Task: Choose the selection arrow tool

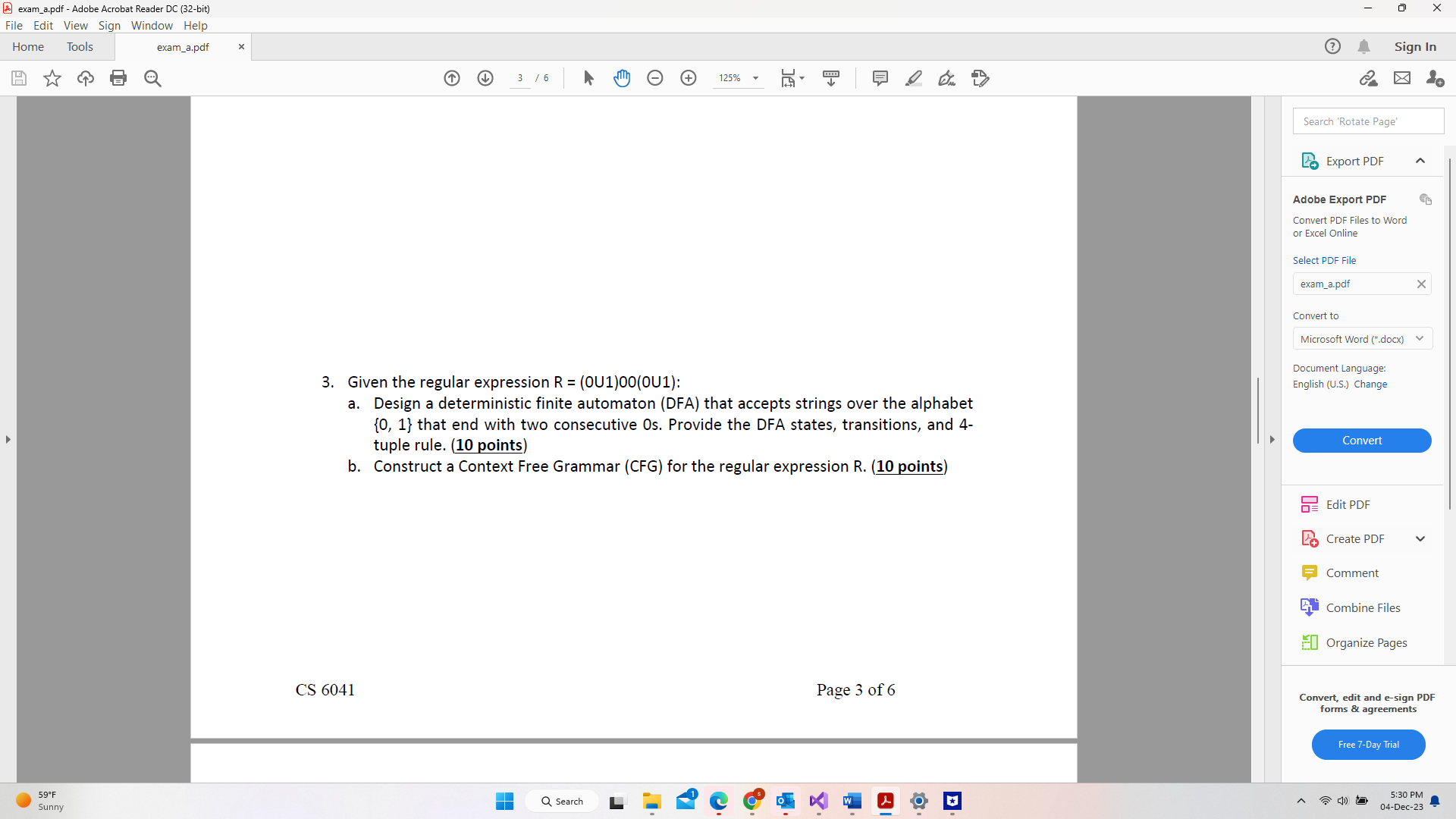Action: point(588,78)
